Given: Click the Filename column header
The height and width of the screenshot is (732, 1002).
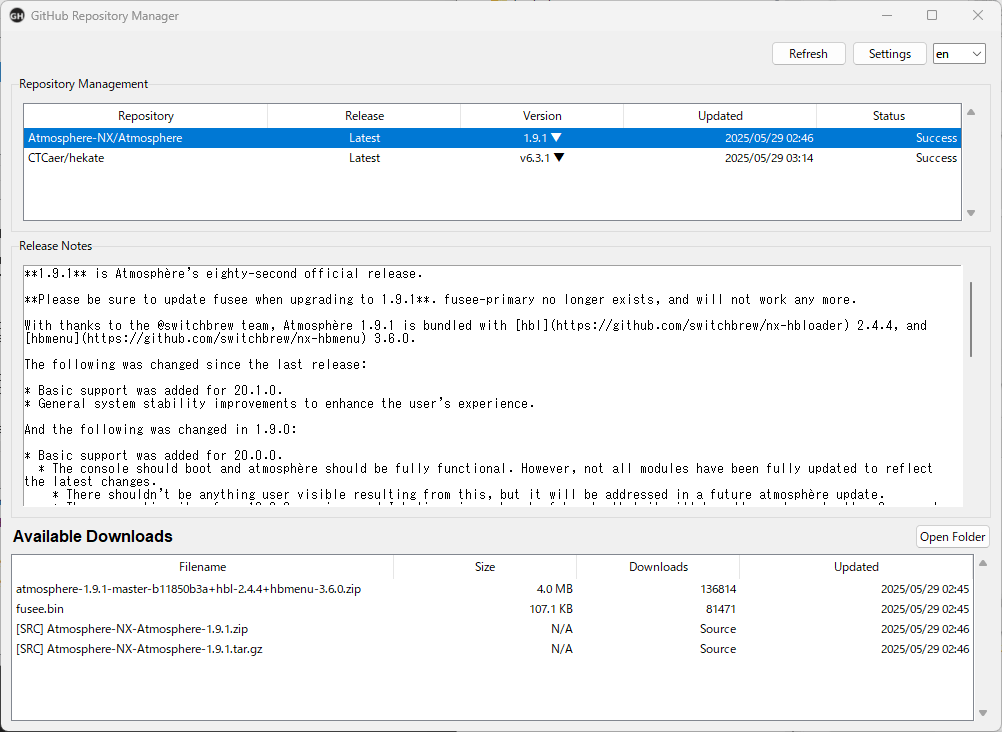Looking at the screenshot, I should (203, 566).
